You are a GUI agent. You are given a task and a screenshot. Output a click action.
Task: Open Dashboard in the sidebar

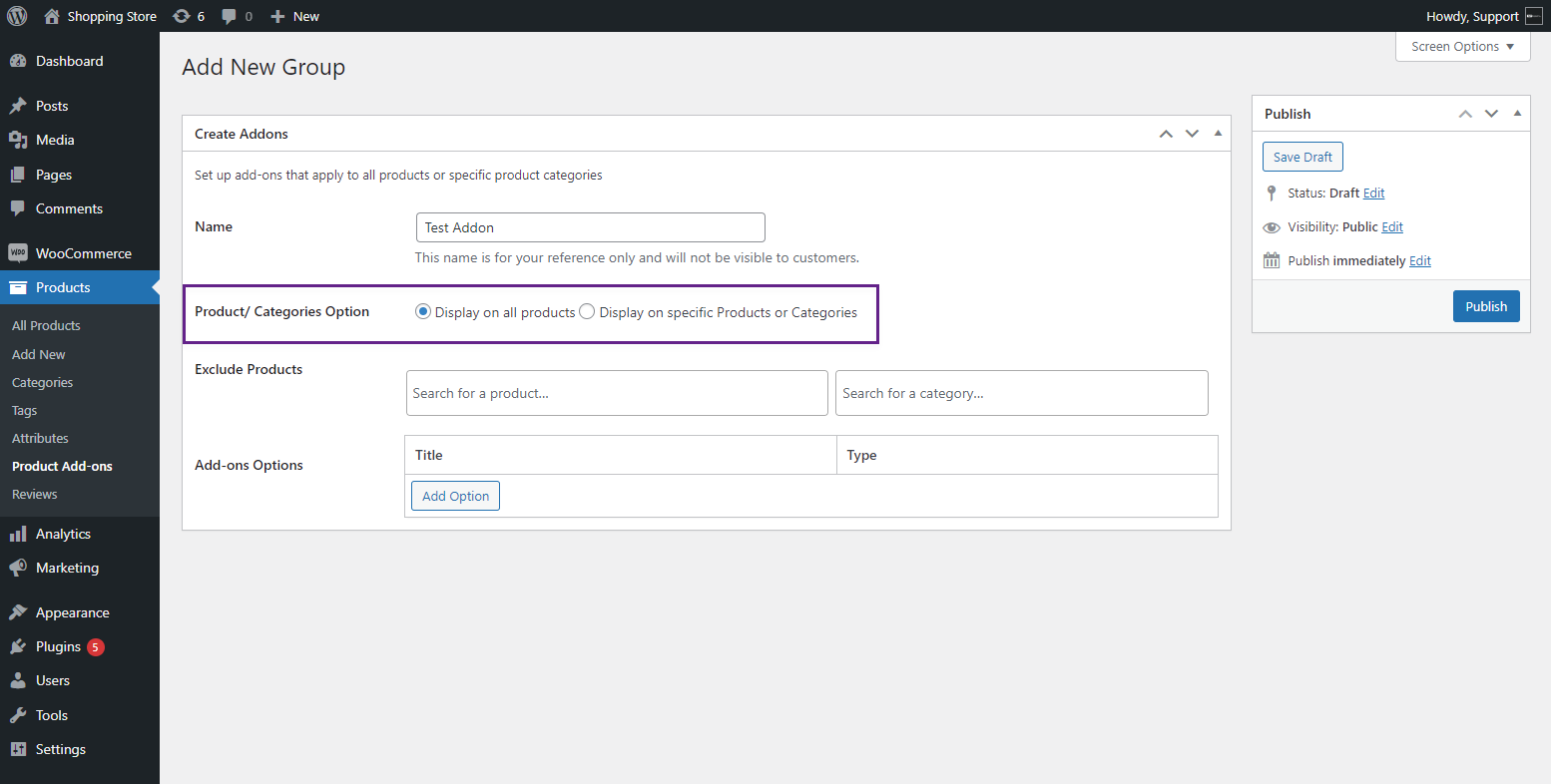click(x=70, y=61)
